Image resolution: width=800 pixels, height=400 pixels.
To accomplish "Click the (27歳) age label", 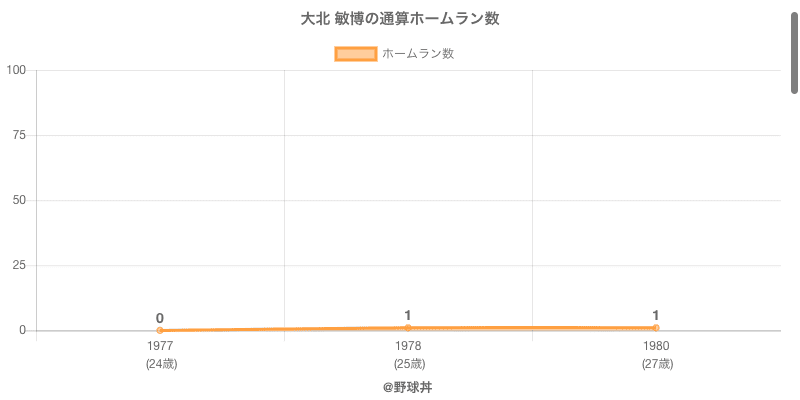I will point(656,364).
